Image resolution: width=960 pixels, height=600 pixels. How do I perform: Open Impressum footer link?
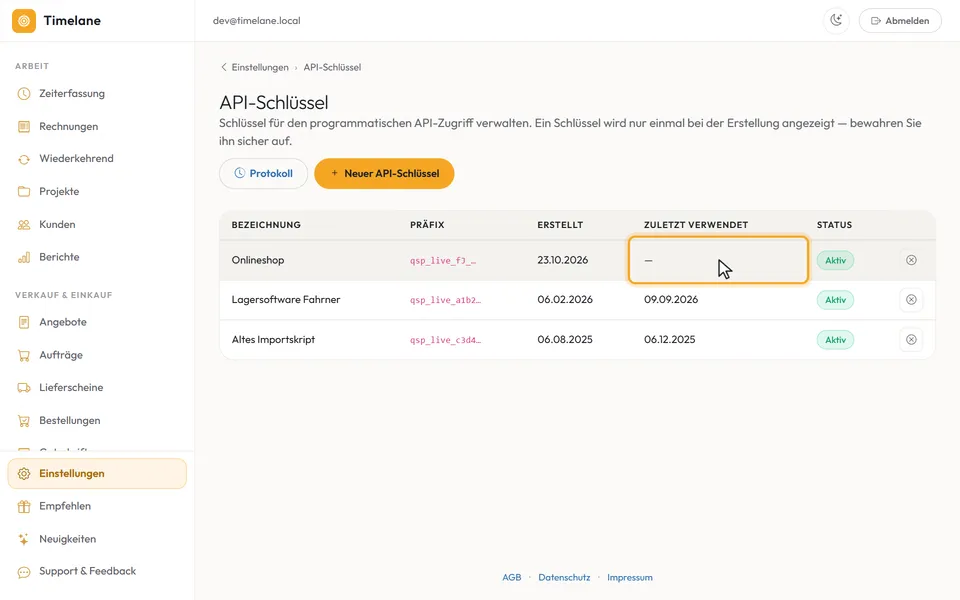630,577
